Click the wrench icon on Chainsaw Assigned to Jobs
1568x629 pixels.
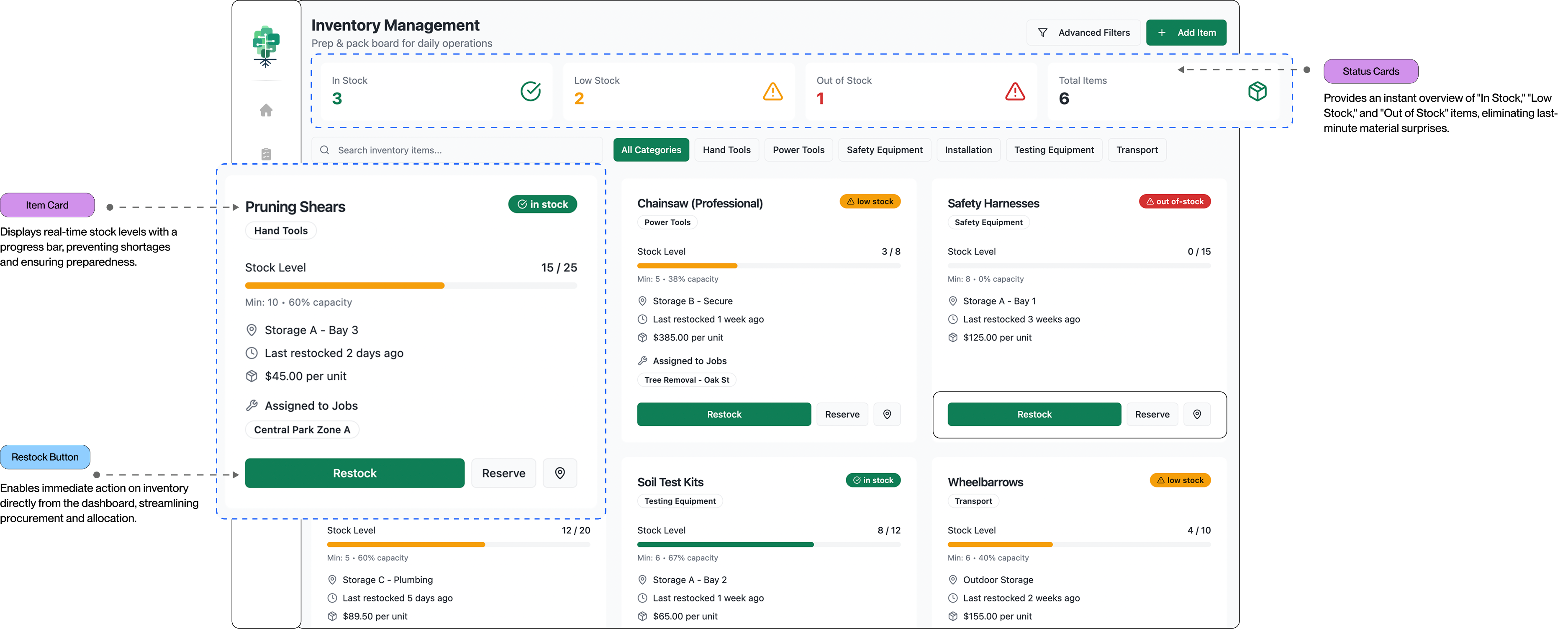(642, 361)
